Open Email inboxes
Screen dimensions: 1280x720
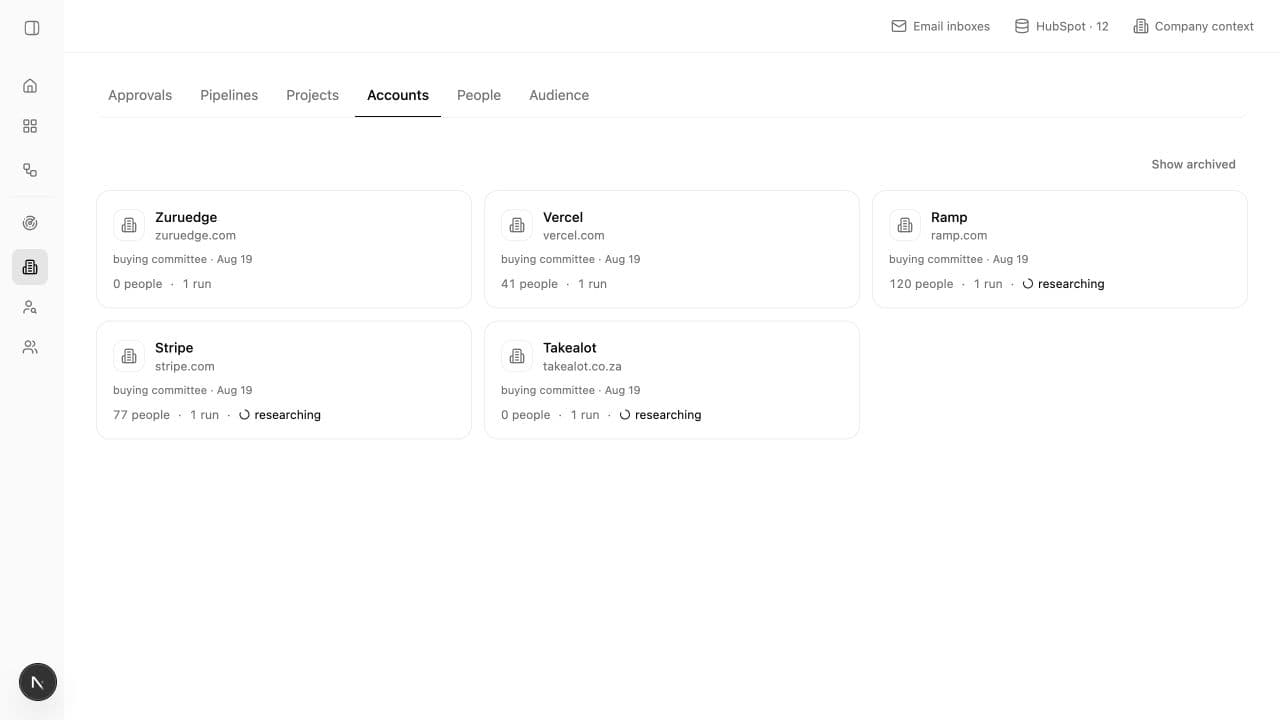click(x=940, y=26)
